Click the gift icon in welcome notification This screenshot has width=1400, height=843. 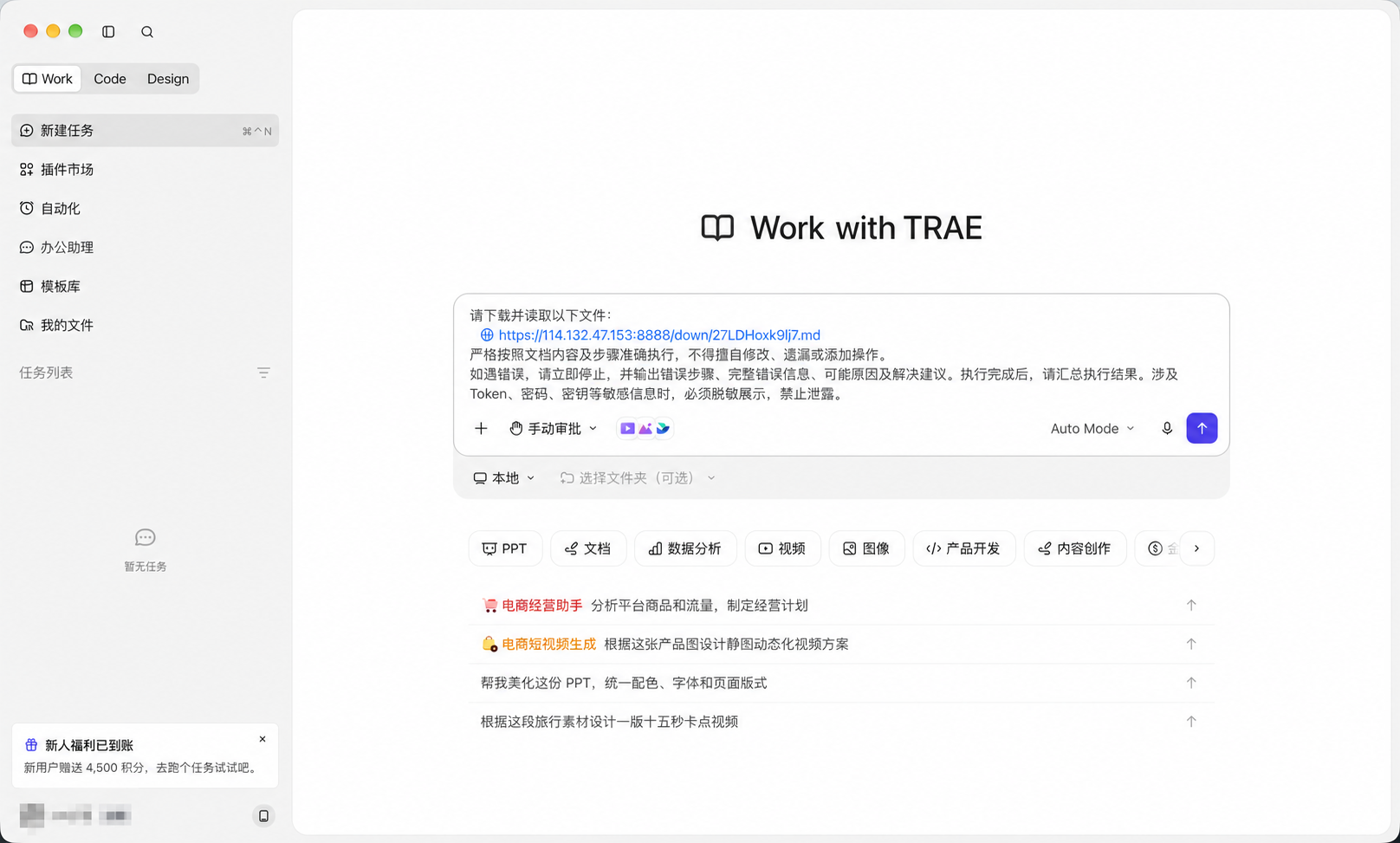point(31,745)
